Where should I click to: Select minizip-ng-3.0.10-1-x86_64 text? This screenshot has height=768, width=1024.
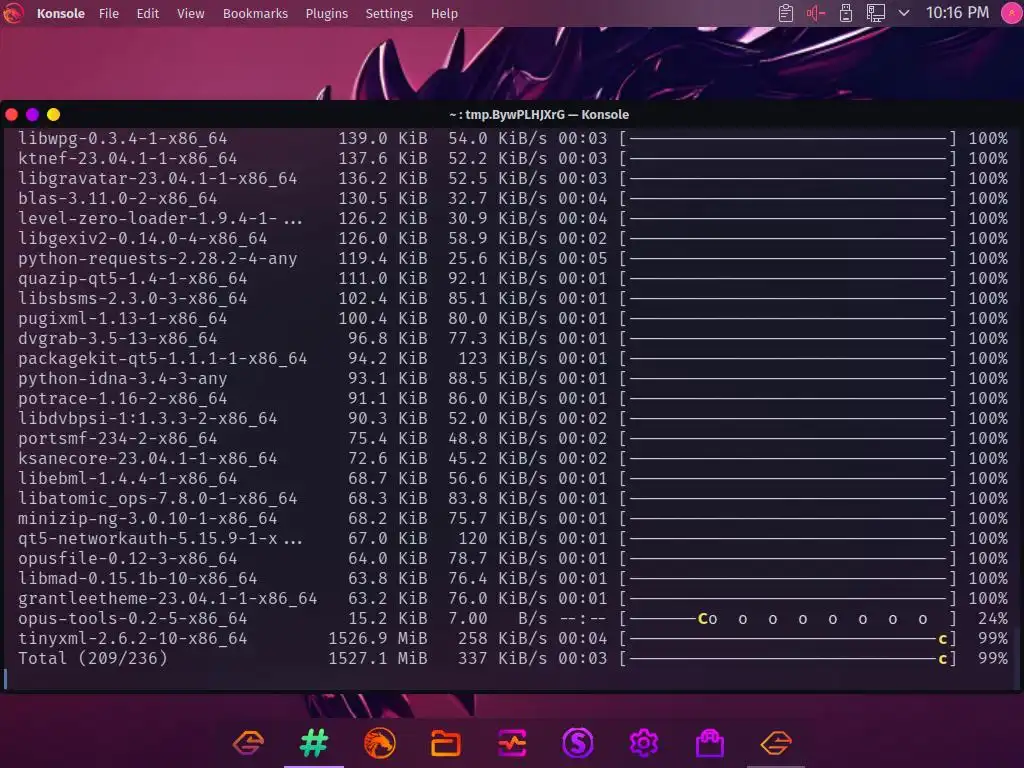148,519
